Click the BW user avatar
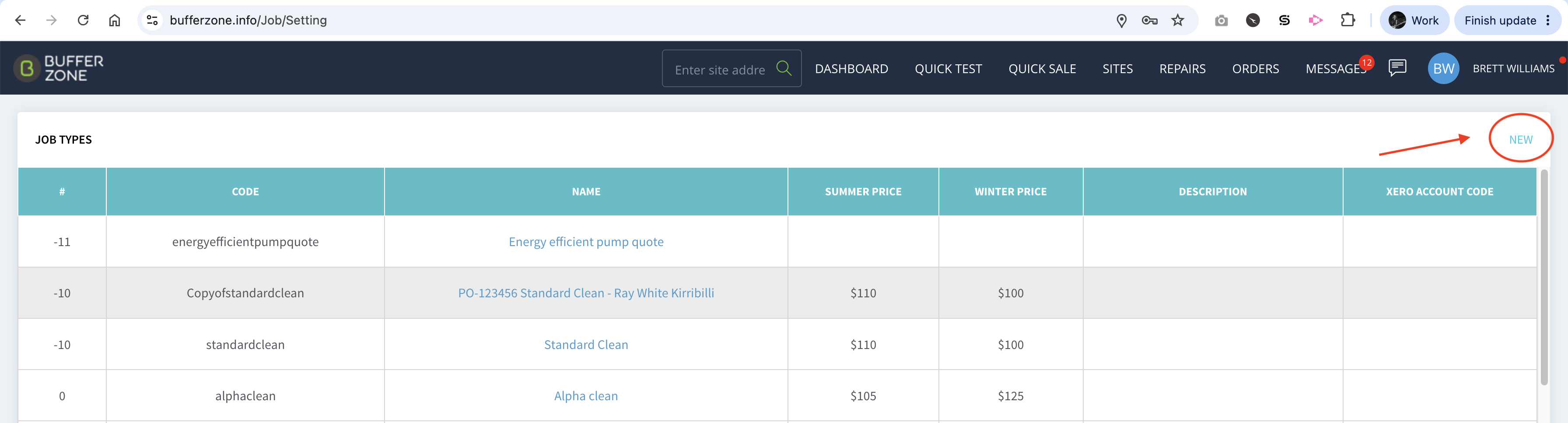The height and width of the screenshot is (423, 1568). (1443, 68)
